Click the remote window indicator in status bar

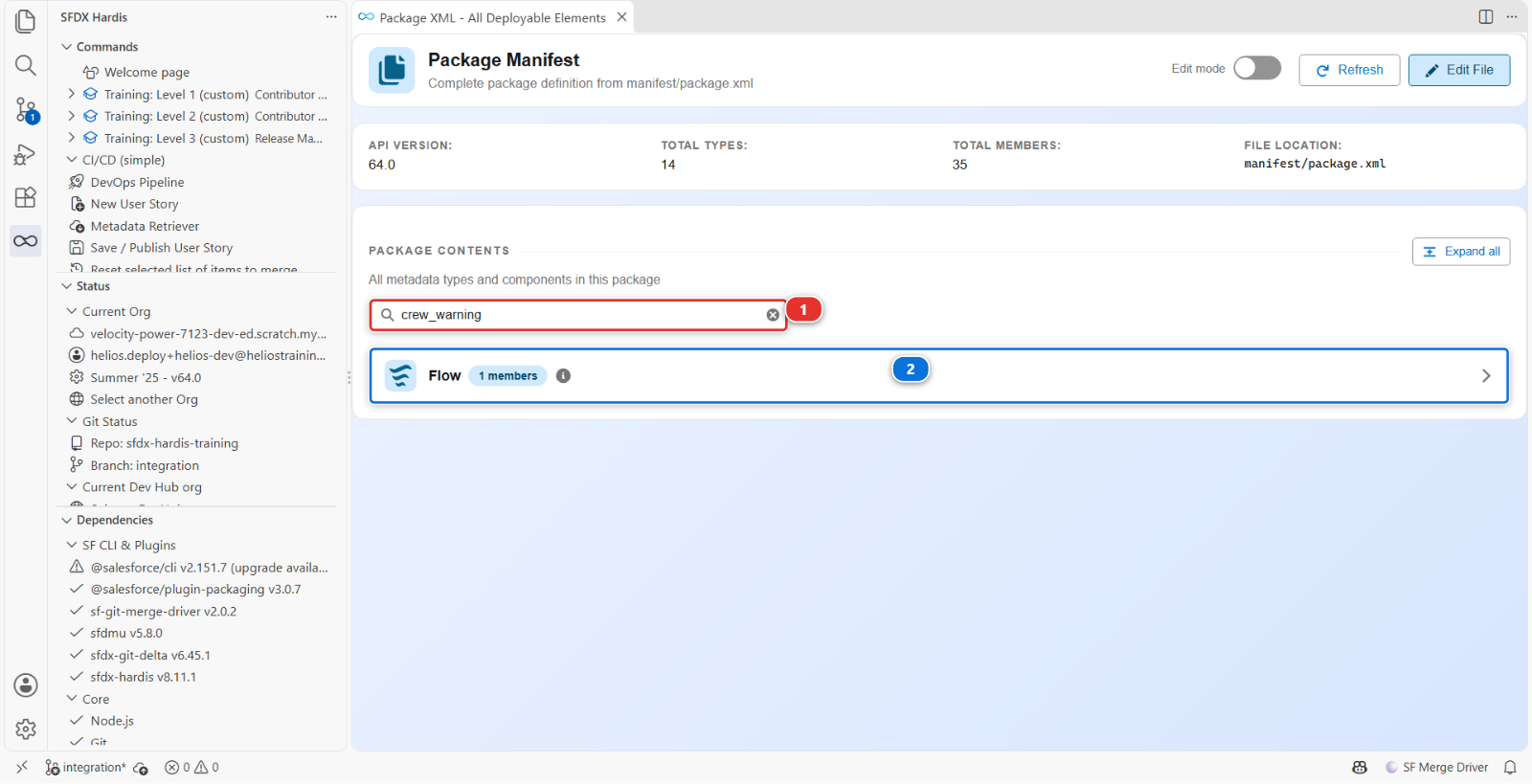pyautogui.click(x=22, y=768)
